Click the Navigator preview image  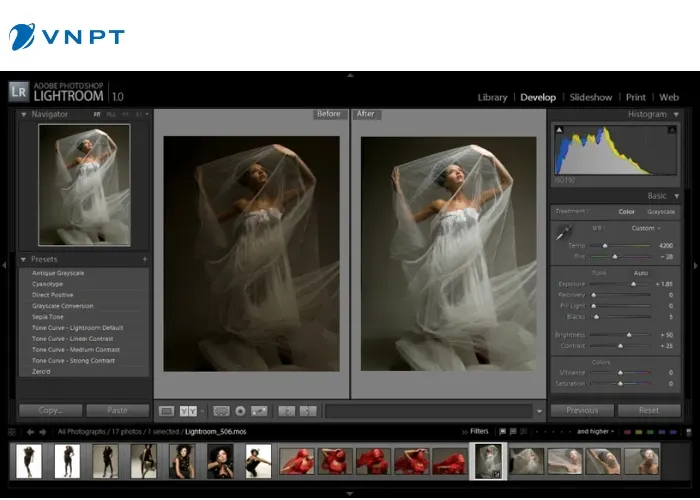pyautogui.click(x=84, y=185)
